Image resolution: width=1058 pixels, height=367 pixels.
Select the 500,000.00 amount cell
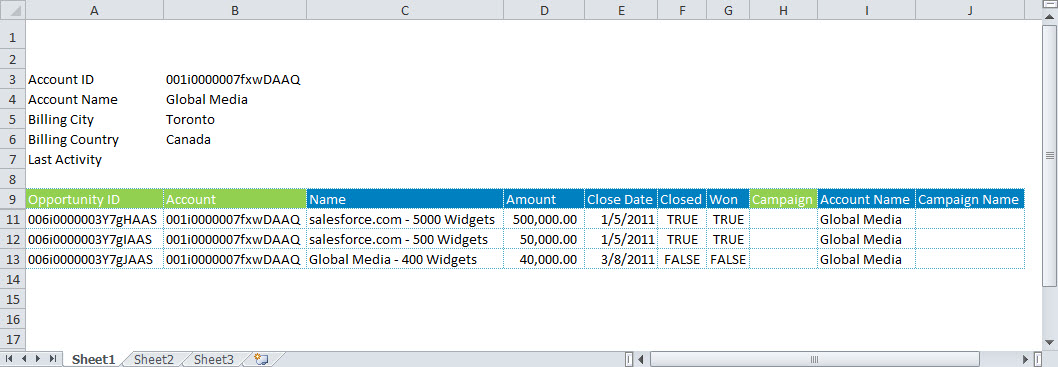543,219
